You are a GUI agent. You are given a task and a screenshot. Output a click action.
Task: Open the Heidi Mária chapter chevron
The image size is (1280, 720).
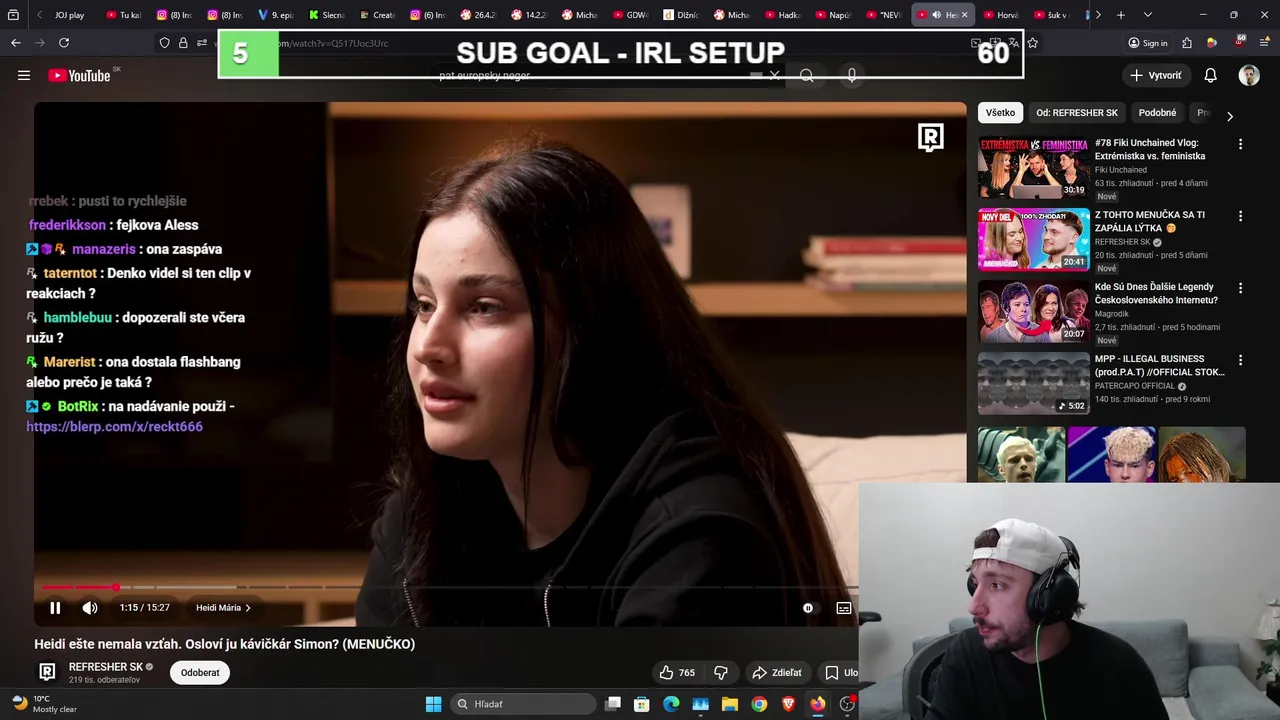(x=248, y=608)
